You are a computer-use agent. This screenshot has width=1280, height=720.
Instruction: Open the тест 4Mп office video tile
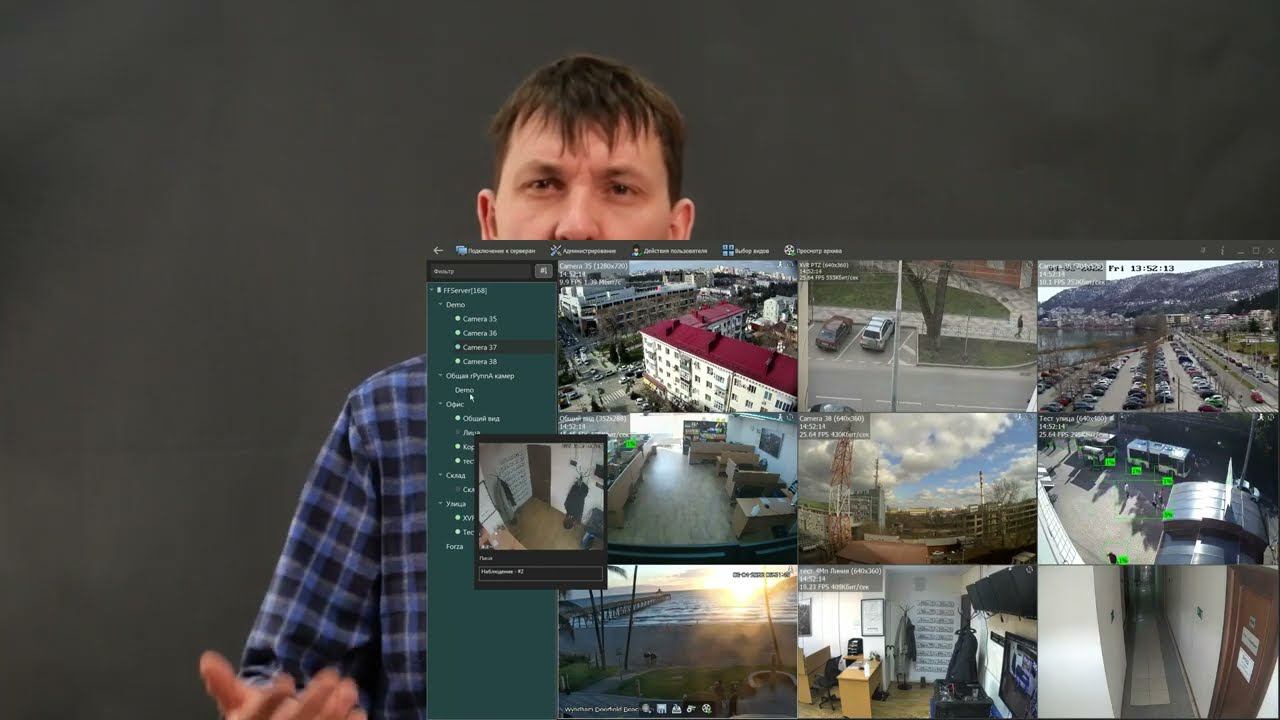tap(917, 641)
